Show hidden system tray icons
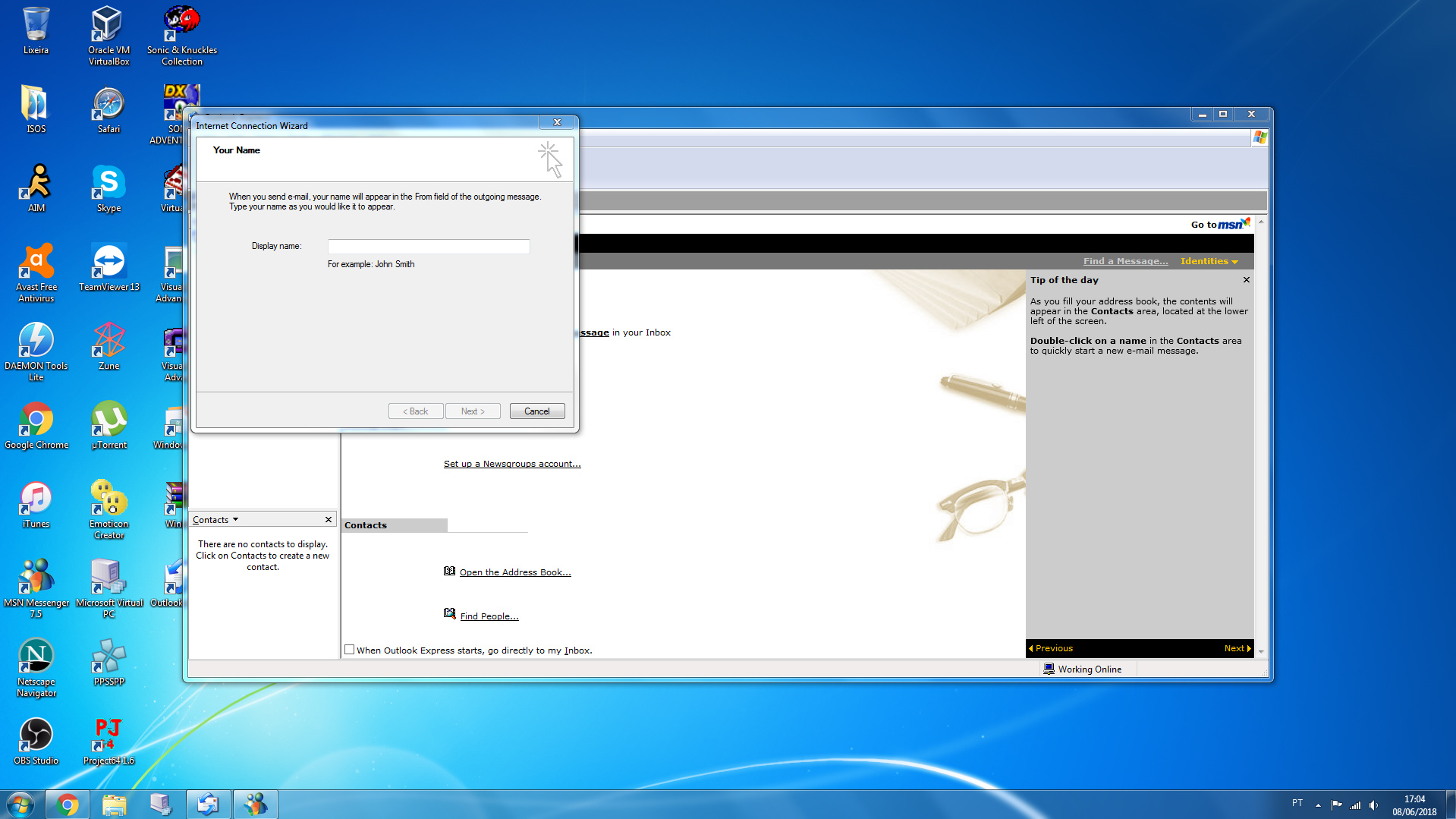Viewport: 1456px width, 819px height. click(1318, 805)
